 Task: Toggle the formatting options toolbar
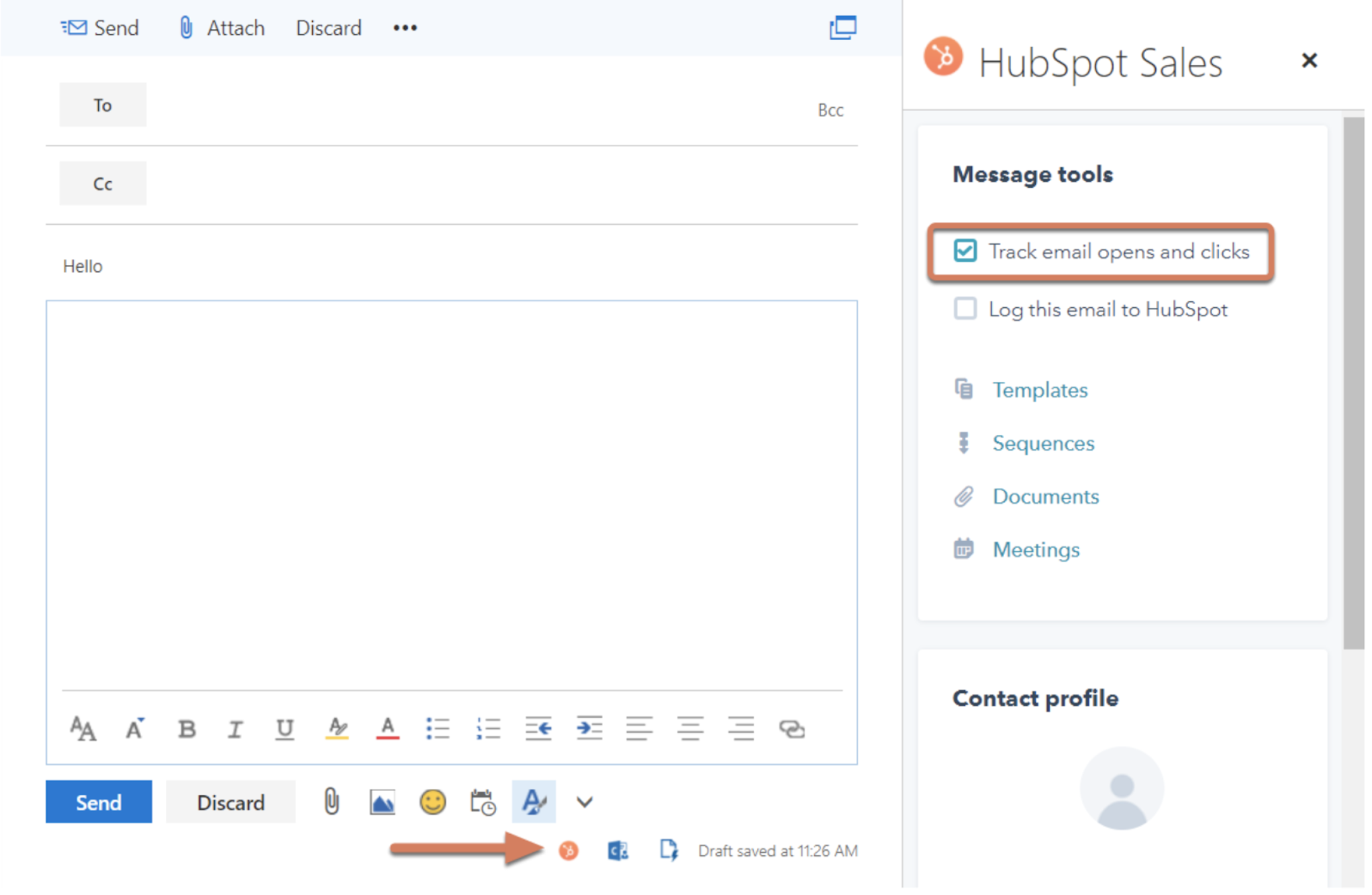tap(534, 802)
